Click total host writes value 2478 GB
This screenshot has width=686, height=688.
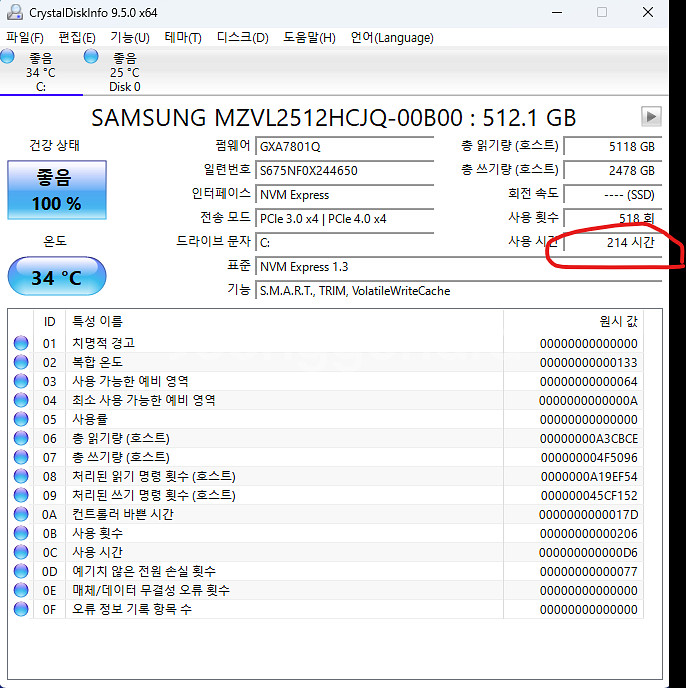tap(613, 171)
